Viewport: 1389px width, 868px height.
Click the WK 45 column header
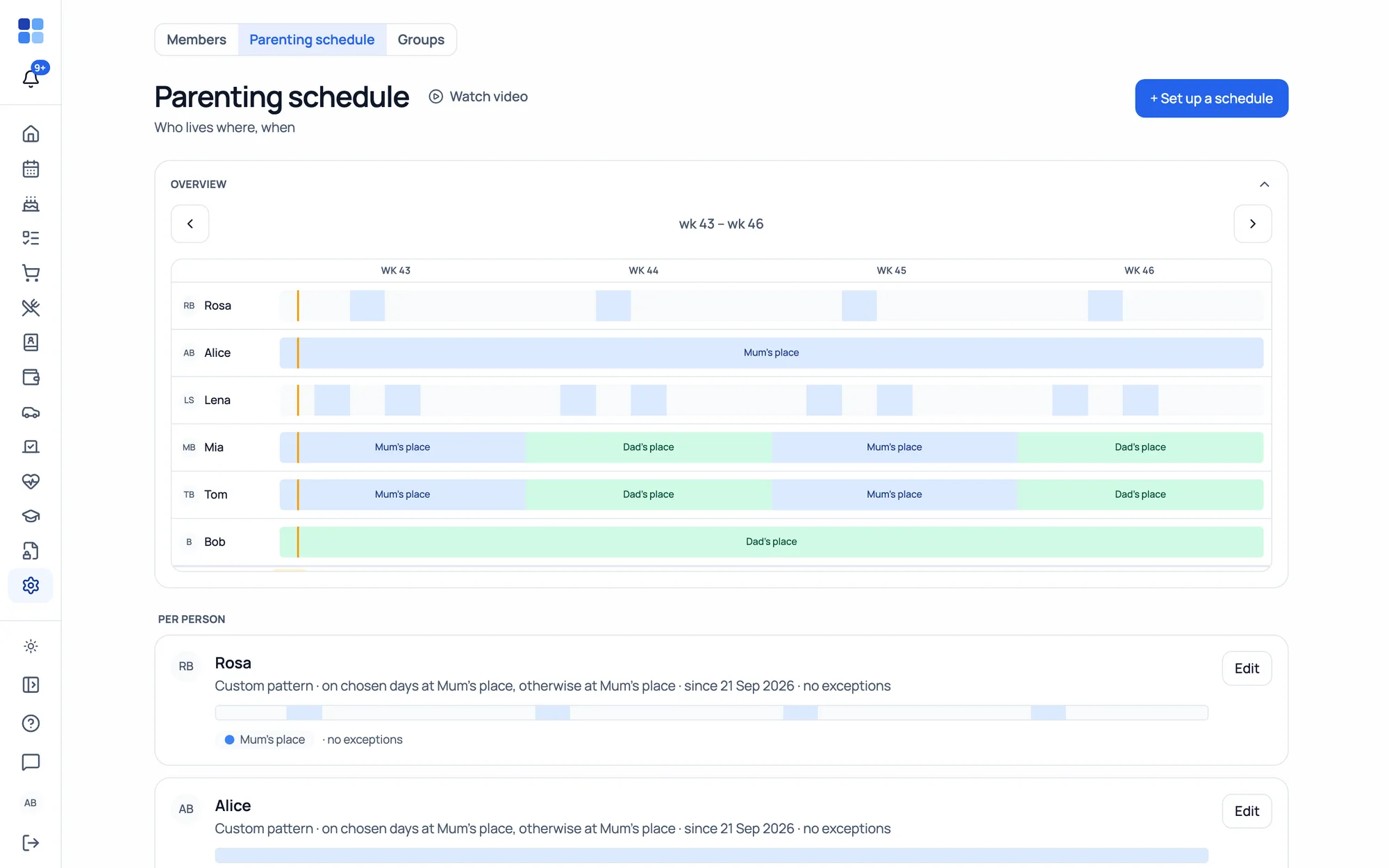tap(891, 271)
